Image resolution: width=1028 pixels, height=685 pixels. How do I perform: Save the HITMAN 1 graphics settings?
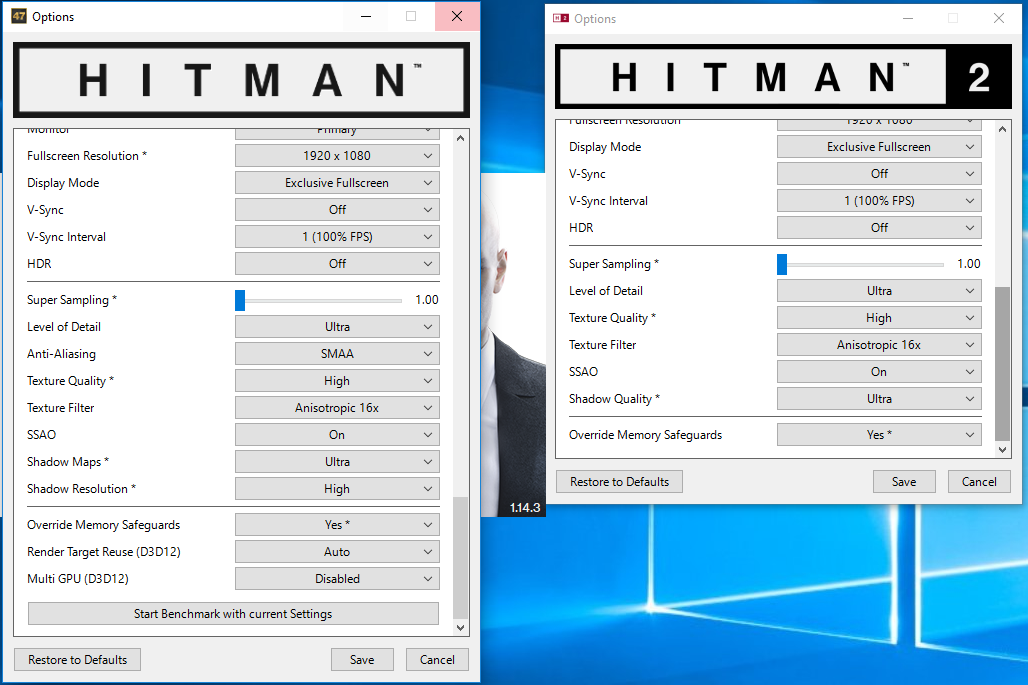362,659
